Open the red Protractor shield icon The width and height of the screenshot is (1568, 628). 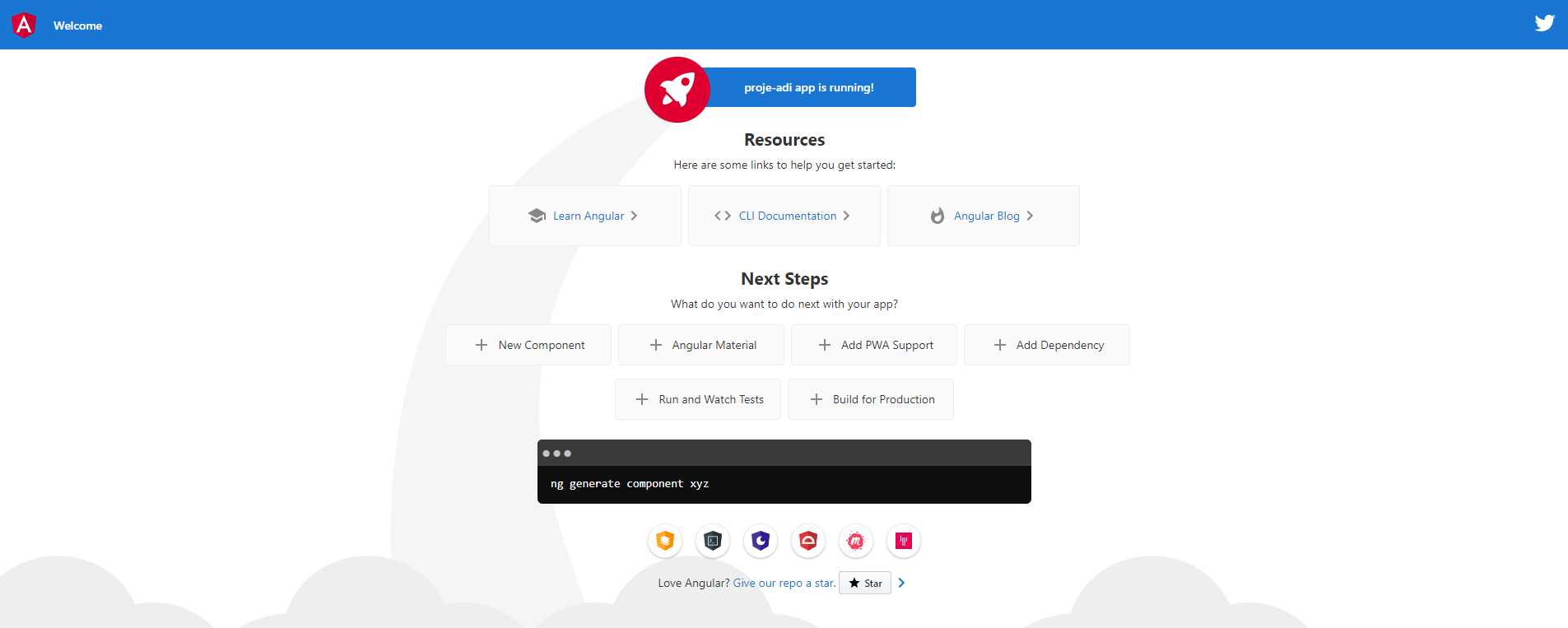tap(808, 541)
